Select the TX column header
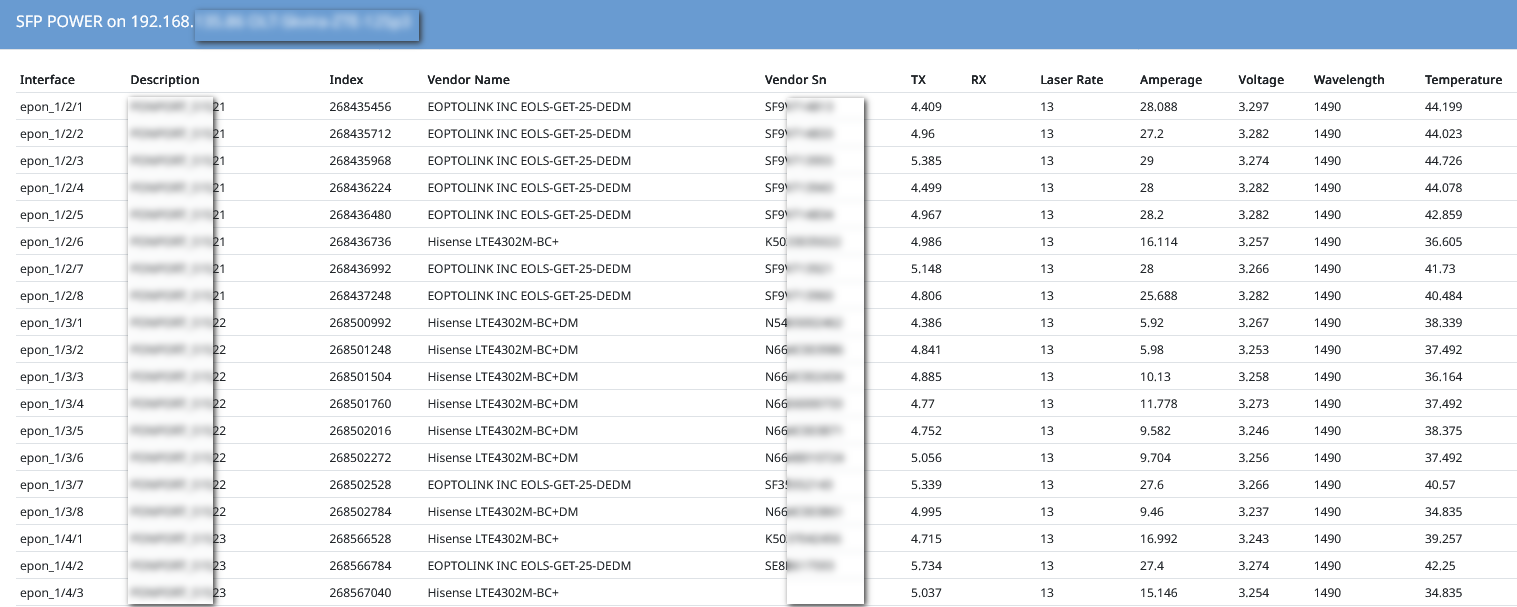 pos(918,80)
